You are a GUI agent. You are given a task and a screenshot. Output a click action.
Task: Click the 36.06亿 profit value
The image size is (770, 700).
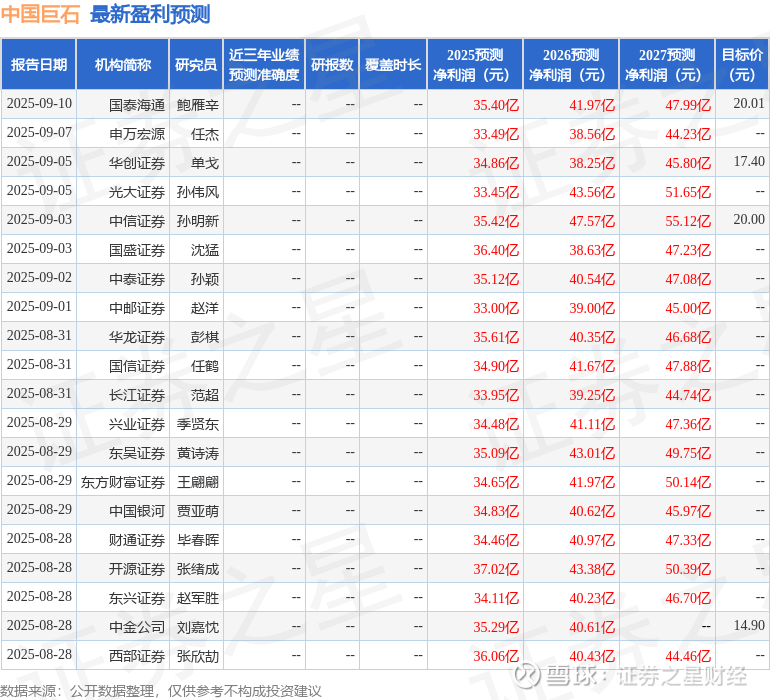tap(495, 656)
